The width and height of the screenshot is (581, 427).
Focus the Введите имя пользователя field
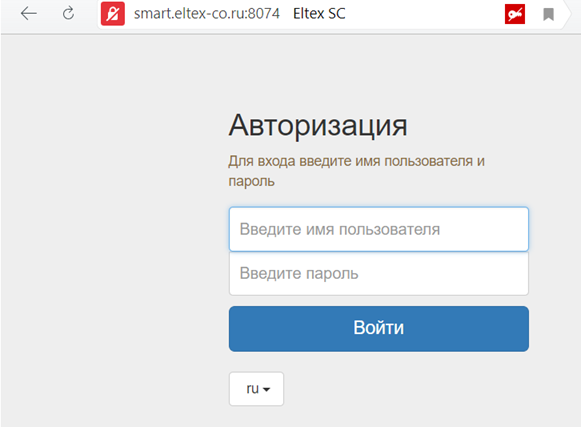pyautogui.click(x=379, y=229)
